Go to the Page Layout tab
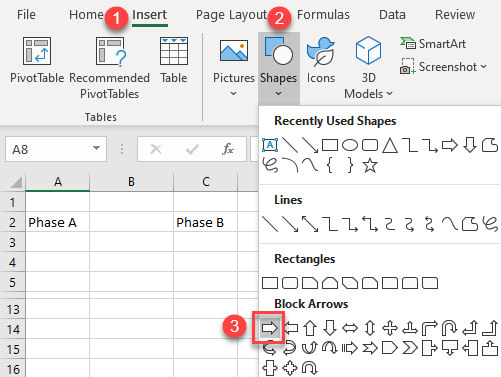Image resolution: width=501 pixels, height=377 pixels. (x=231, y=15)
